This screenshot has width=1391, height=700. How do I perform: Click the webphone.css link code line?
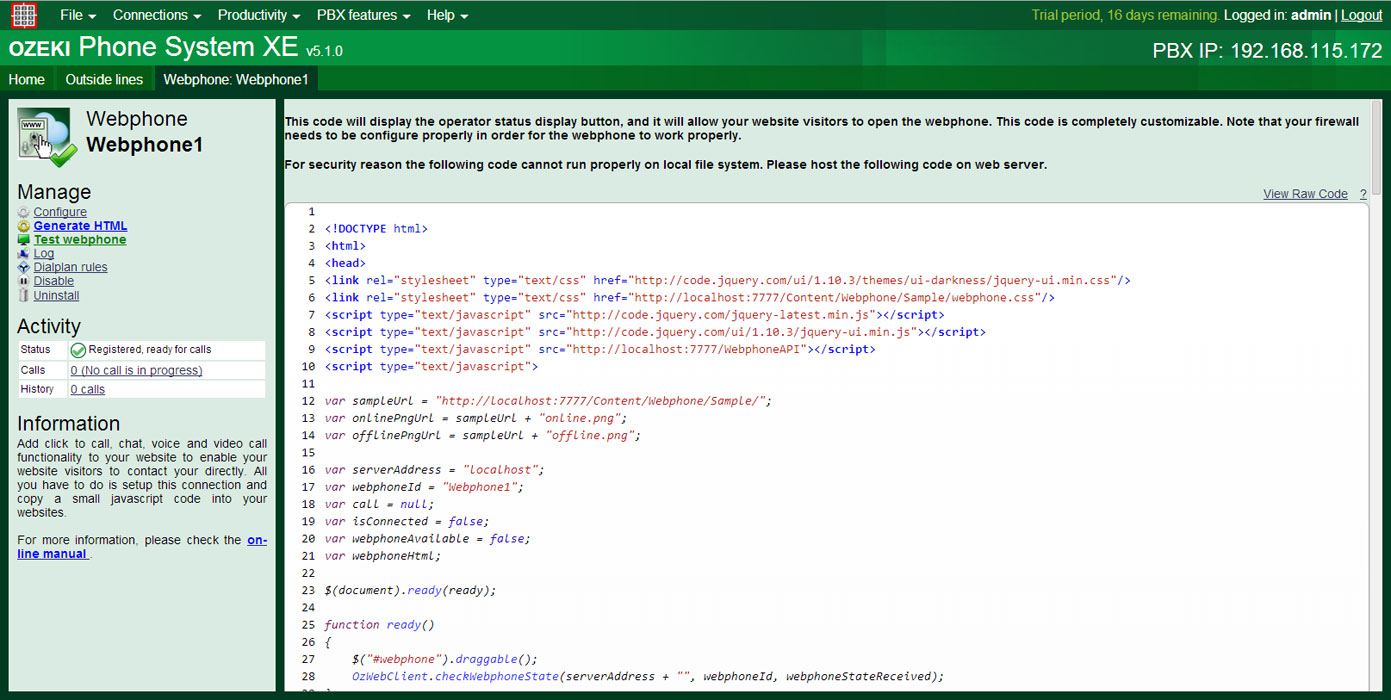point(689,298)
